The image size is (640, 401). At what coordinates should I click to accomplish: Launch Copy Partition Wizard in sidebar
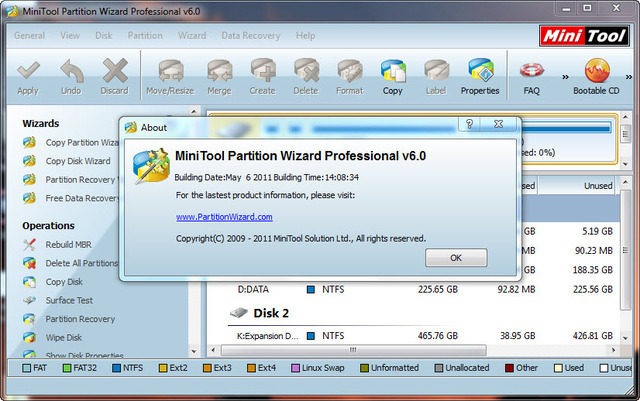[70, 143]
